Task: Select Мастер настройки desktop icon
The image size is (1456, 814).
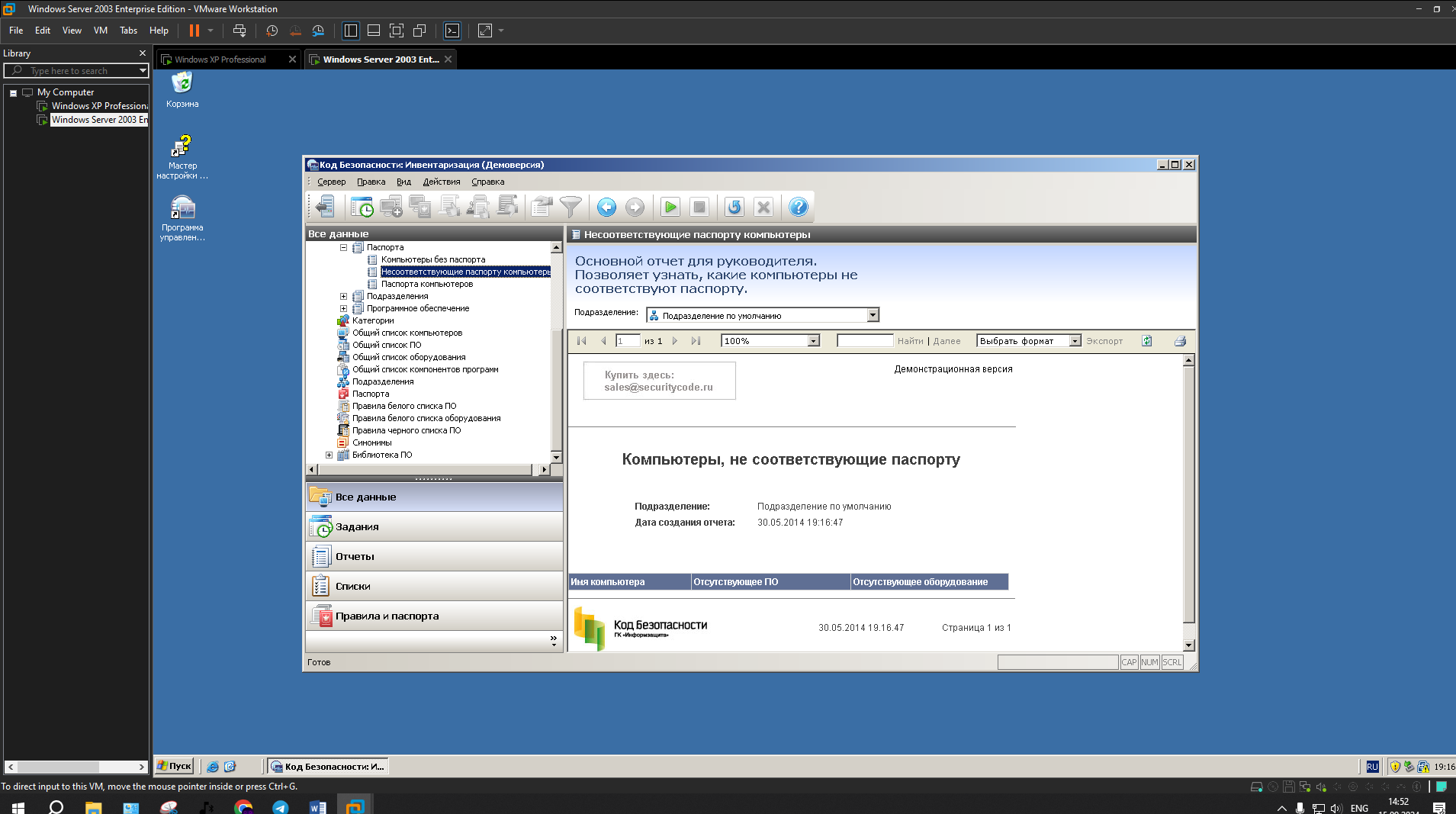Action: 182,157
